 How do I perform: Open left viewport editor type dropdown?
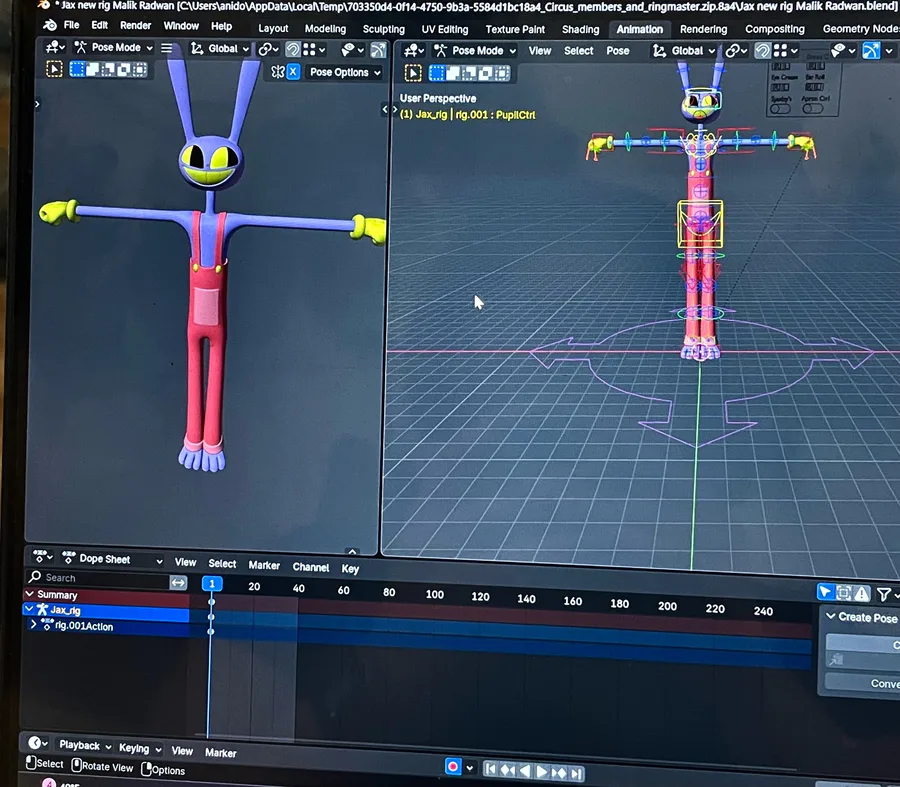(55, 47)
